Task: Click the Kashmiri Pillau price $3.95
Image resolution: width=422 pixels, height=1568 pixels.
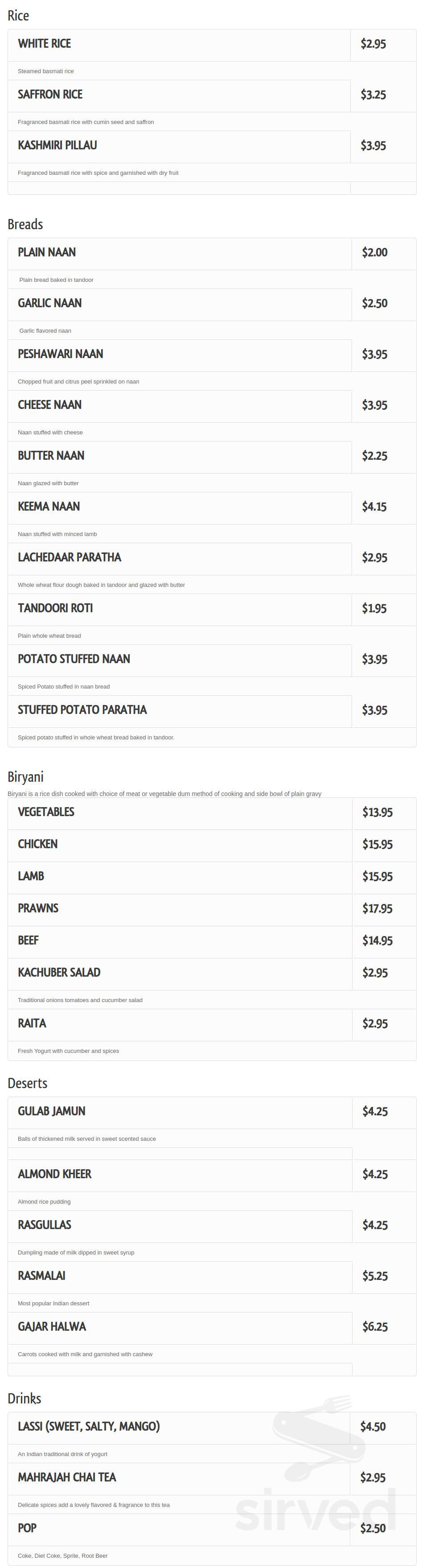Action: [x=373, y=145]
